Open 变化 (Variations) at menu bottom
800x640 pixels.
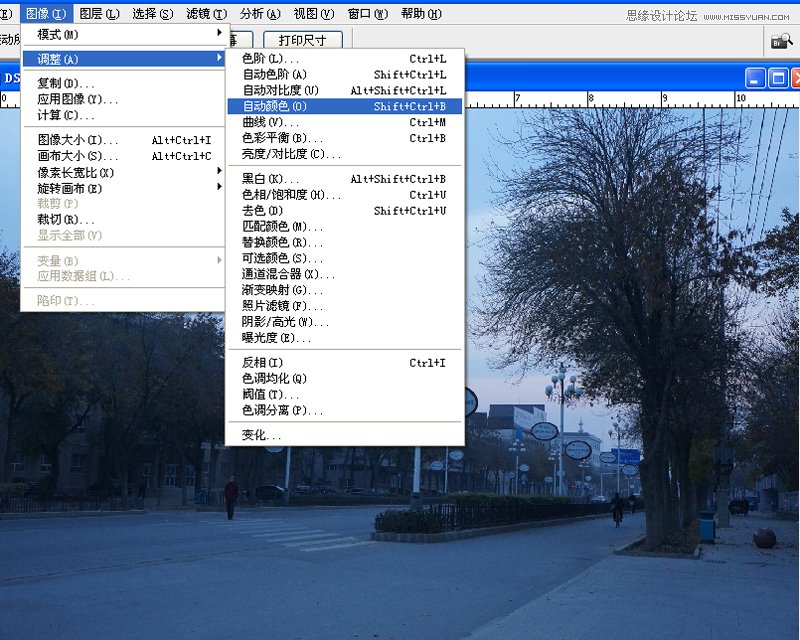[x=345, y=435]
